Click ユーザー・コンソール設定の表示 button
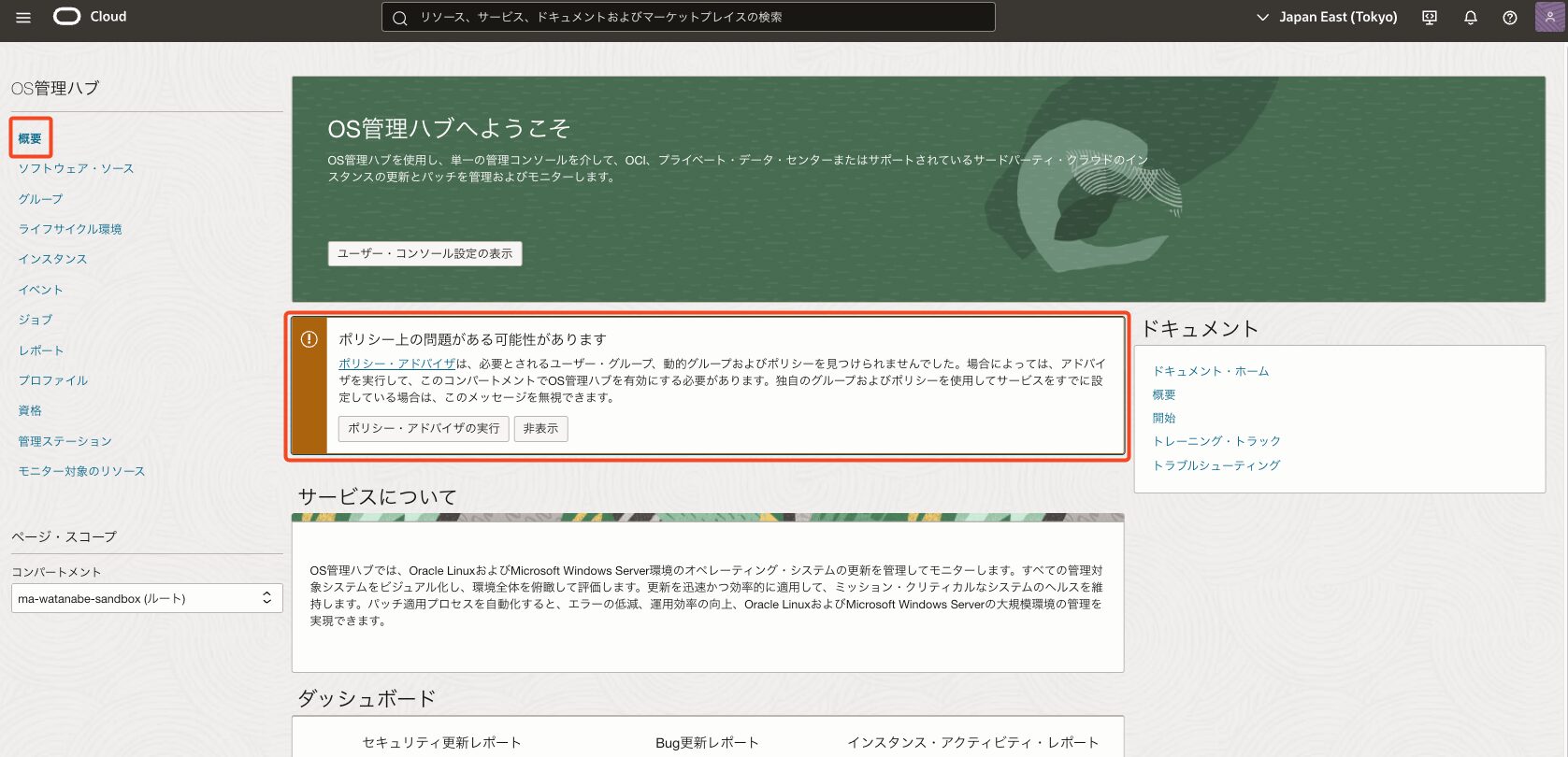1568x757 pixels. (x=424, y=253)
